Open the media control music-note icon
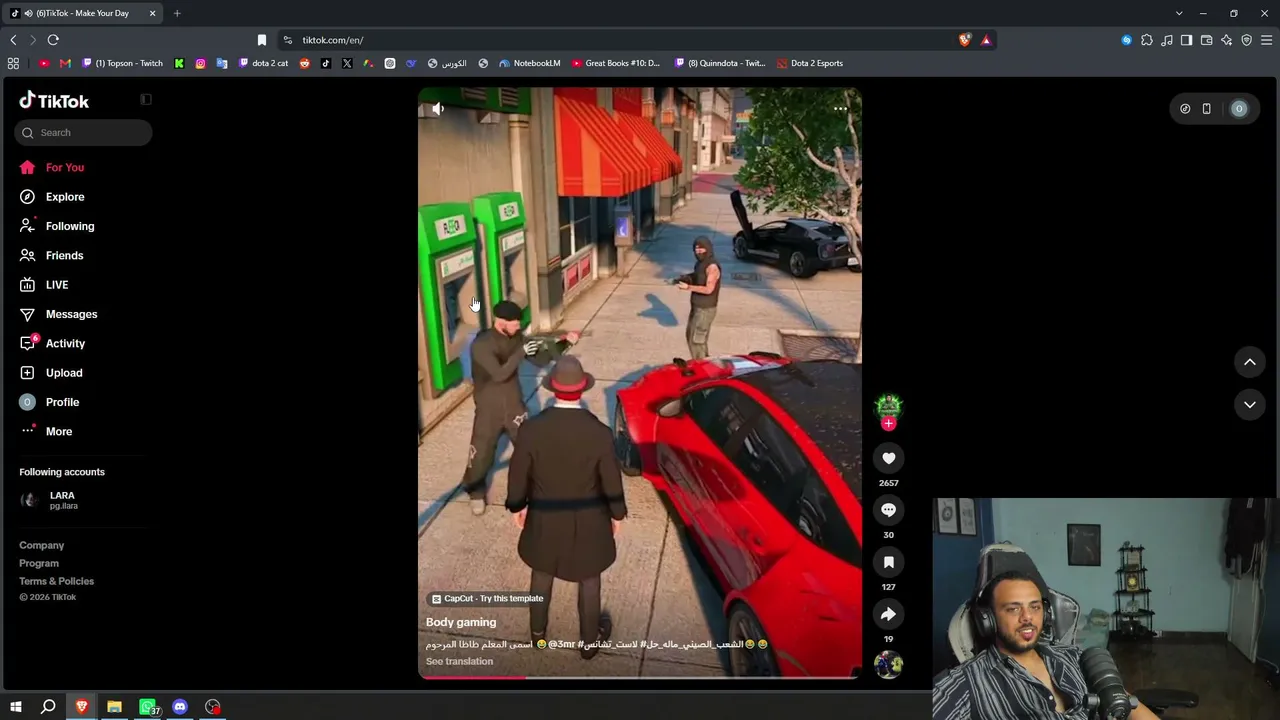This screenshot has height=720, width=1280. coord(1166,40)
